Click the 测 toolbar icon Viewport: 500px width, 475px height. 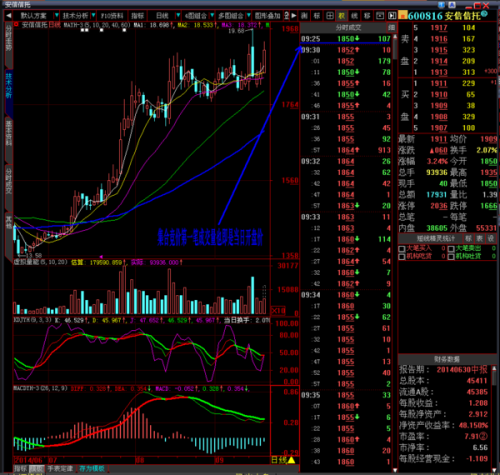(304, 15)
